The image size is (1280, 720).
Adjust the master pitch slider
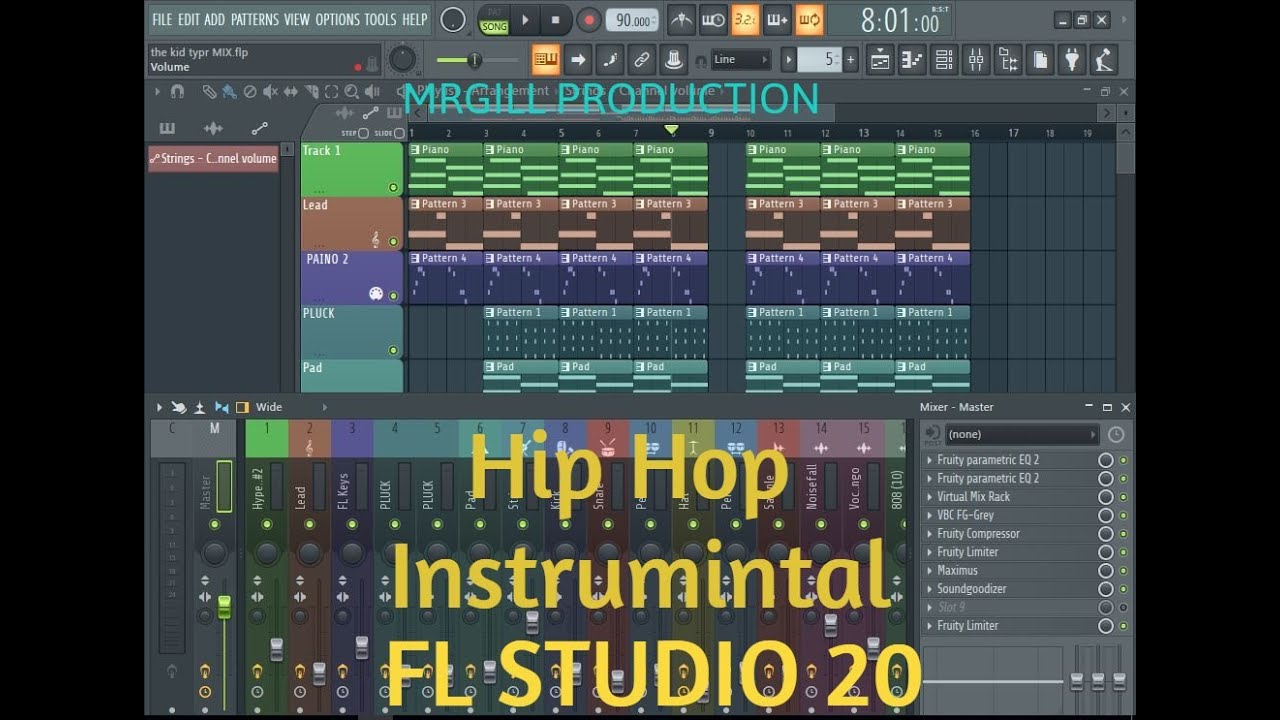[476, 60]
